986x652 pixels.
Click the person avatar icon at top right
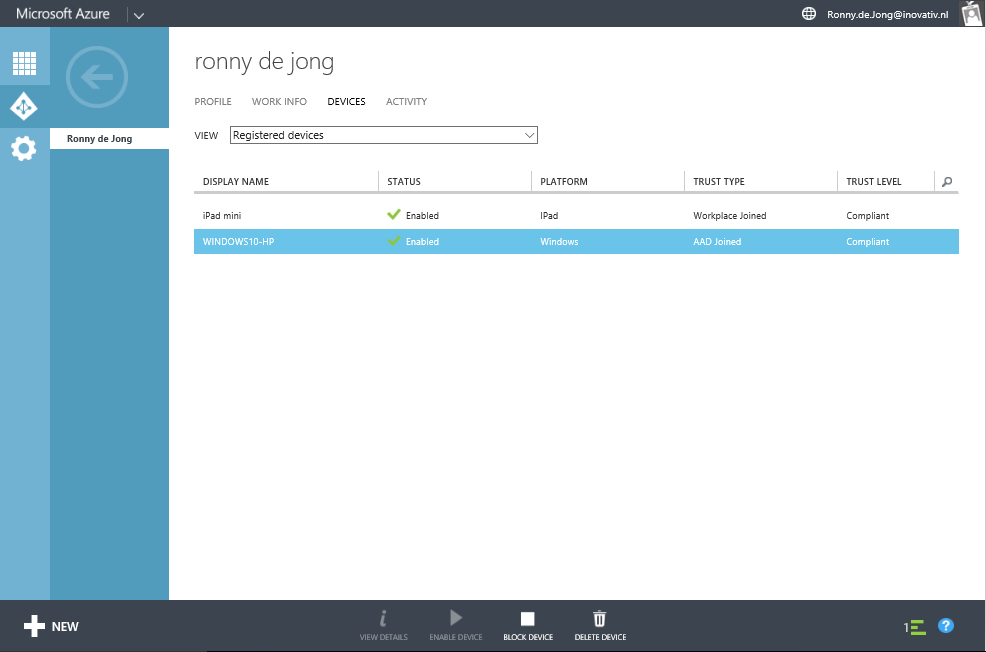pos(969,14)
